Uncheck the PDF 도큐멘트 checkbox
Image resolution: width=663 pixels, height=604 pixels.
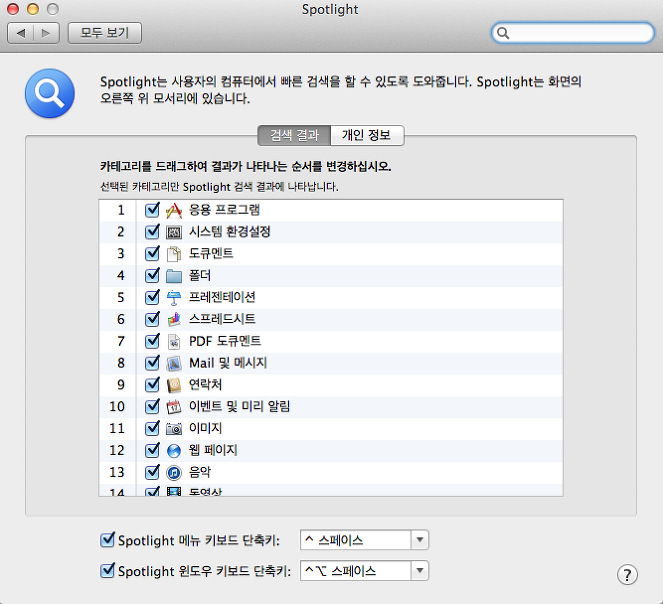[152, 341]
